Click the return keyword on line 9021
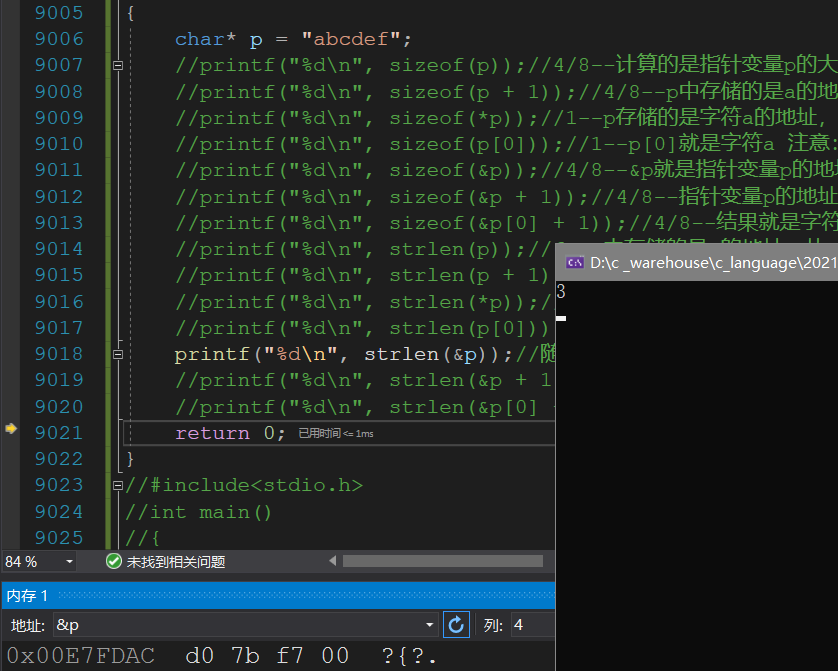The image size is (838, 671). click(x=212, y=433)
